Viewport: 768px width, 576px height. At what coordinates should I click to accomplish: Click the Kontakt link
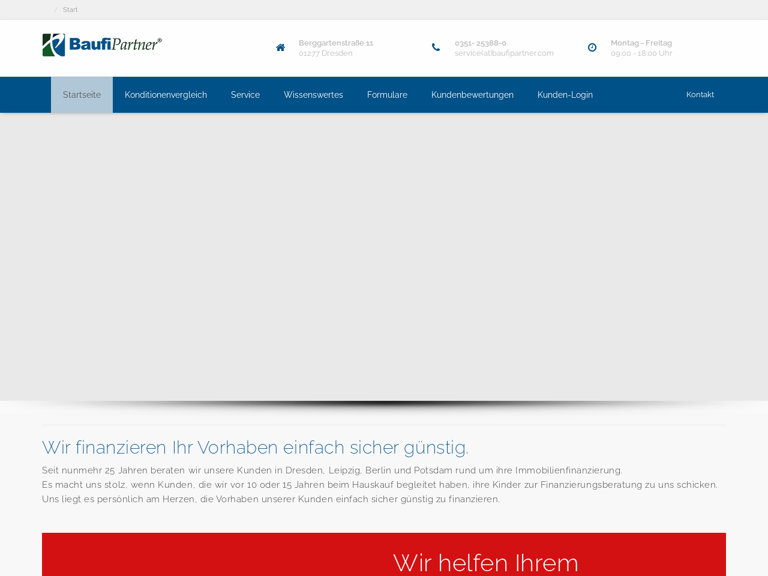click(x=700, y=95)
